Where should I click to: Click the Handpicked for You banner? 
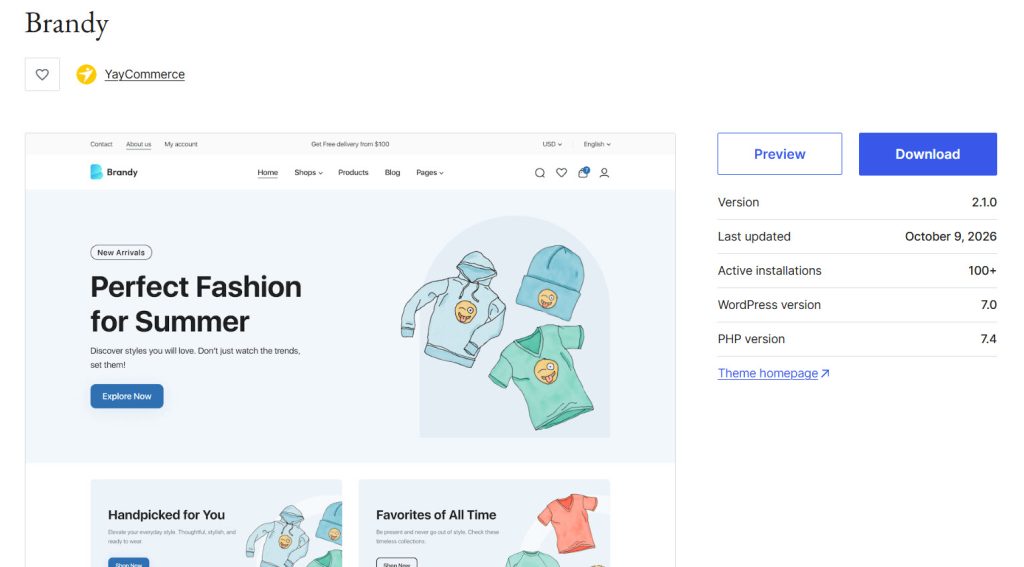click(x=216, y=523)
